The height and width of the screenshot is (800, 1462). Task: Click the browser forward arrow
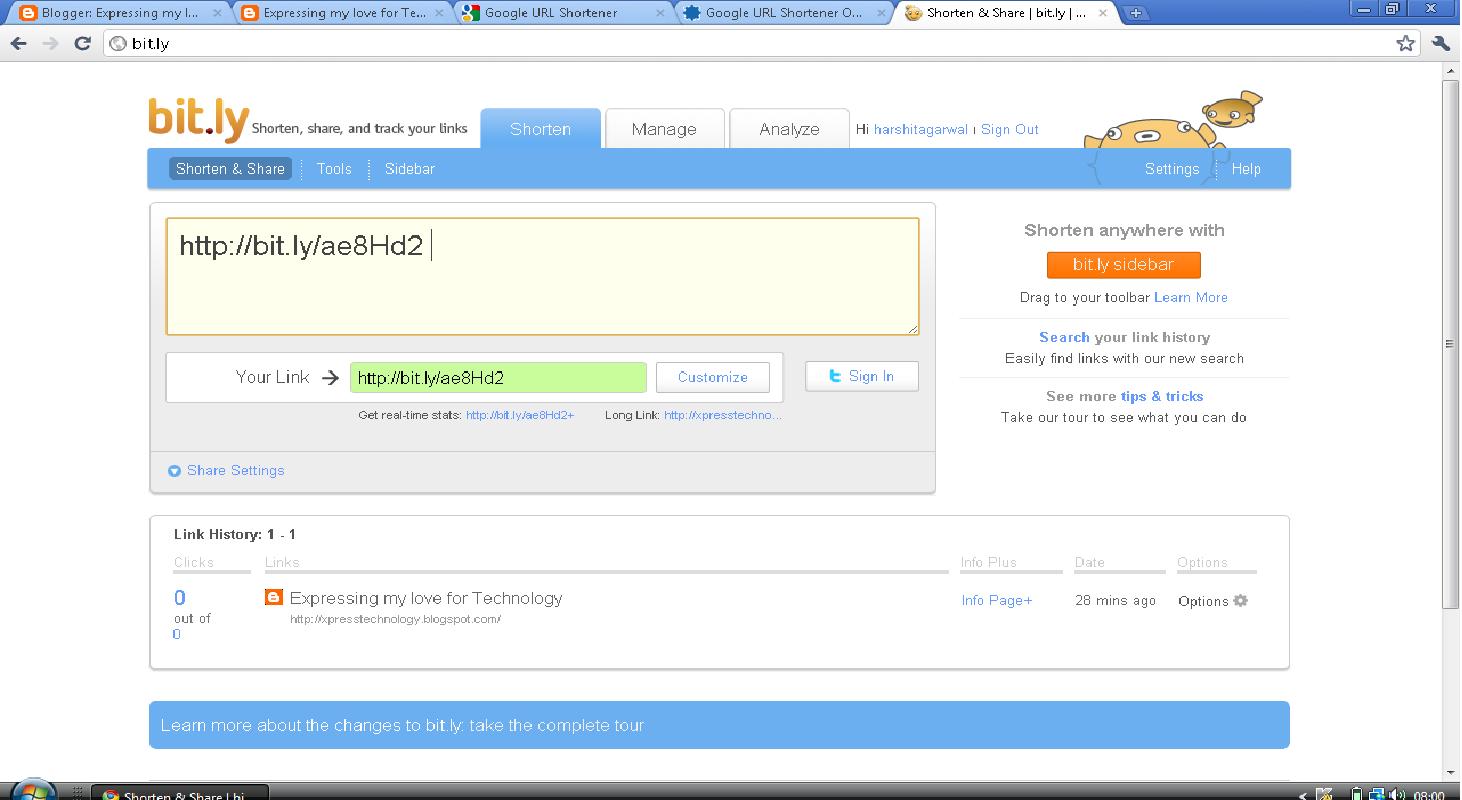50,44
